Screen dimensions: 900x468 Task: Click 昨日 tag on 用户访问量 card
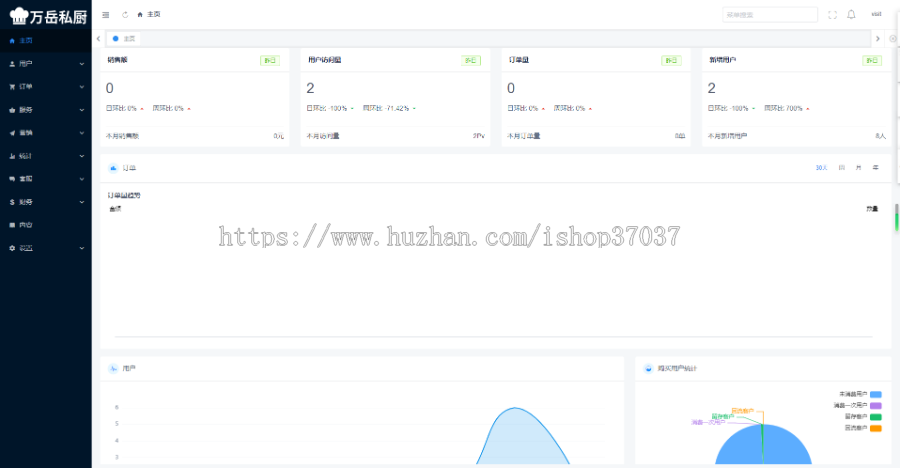click(471, 60)
